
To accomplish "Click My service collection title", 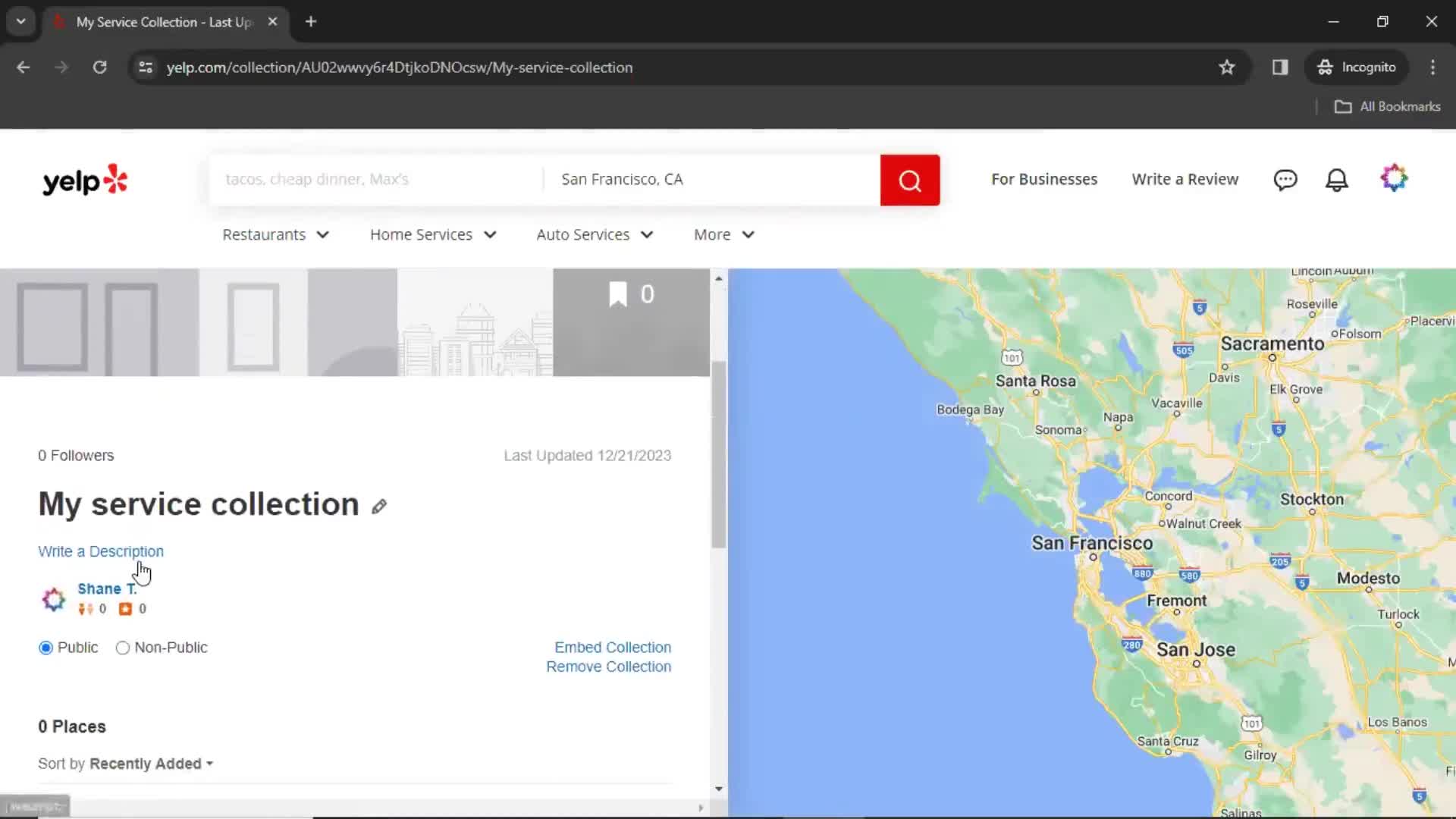I will point(199,504).
